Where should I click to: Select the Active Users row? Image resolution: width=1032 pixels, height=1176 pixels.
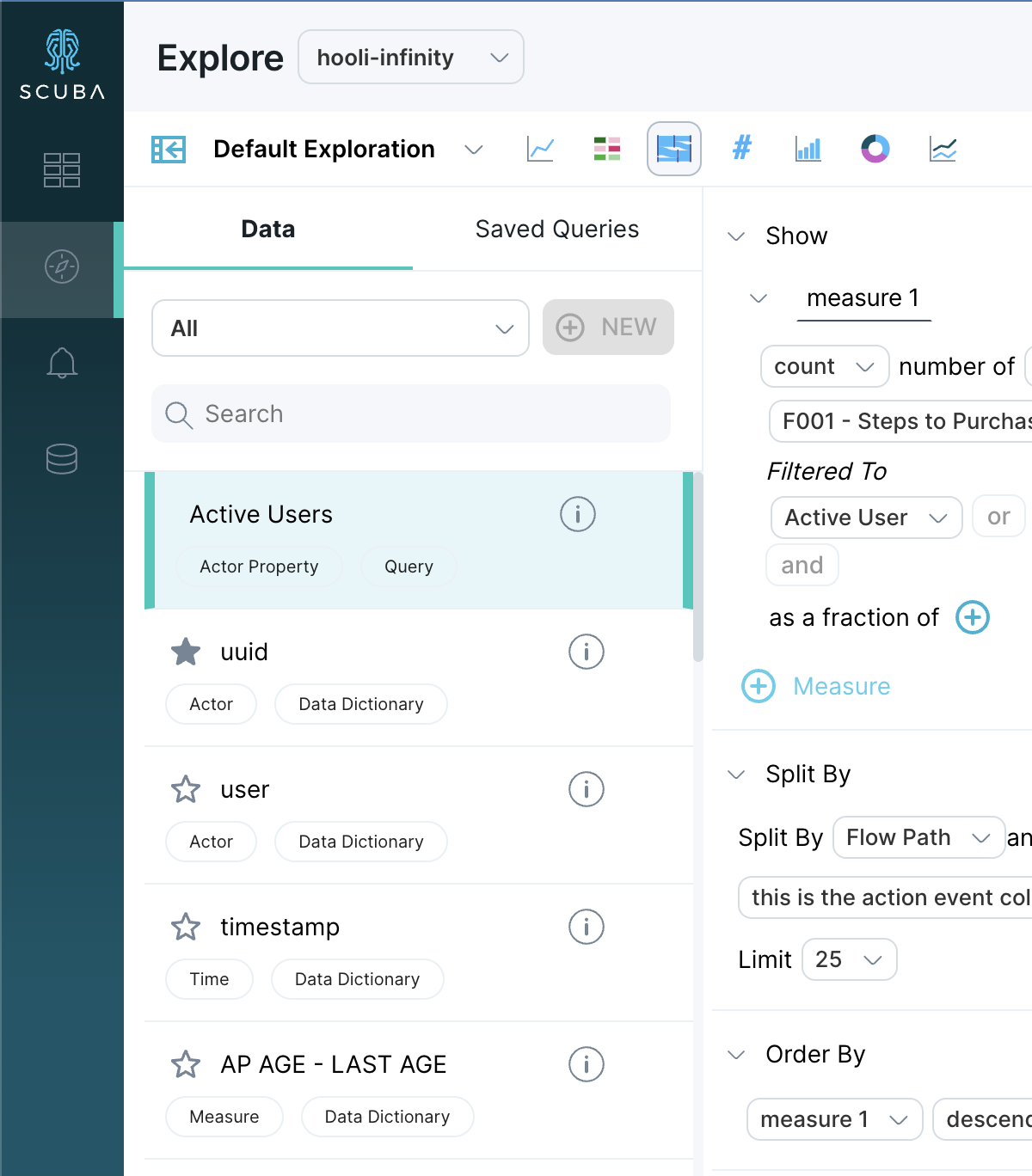pyautogui.click(x=419, y=540)
